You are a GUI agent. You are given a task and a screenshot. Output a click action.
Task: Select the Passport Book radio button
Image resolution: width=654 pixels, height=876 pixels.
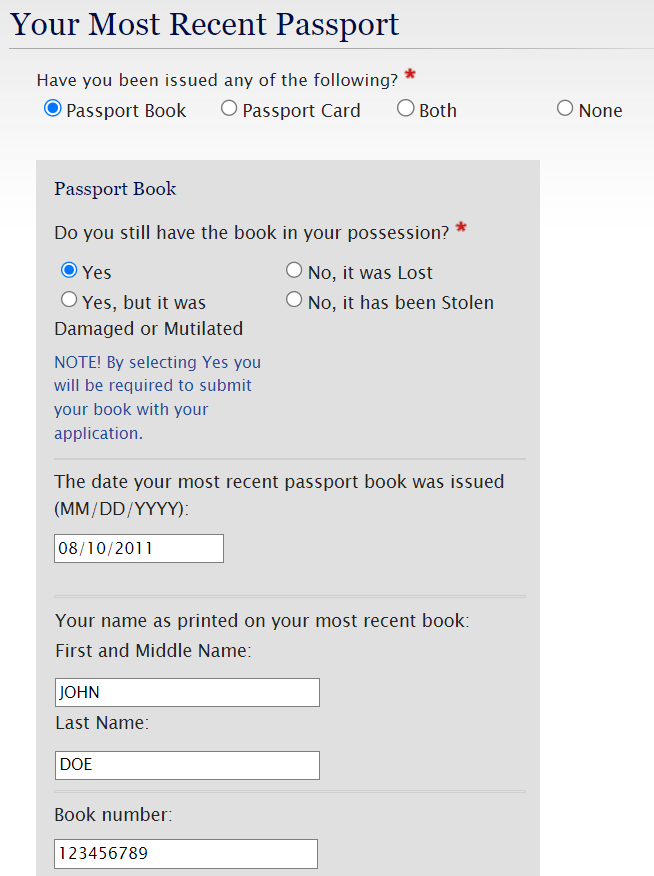53,109
